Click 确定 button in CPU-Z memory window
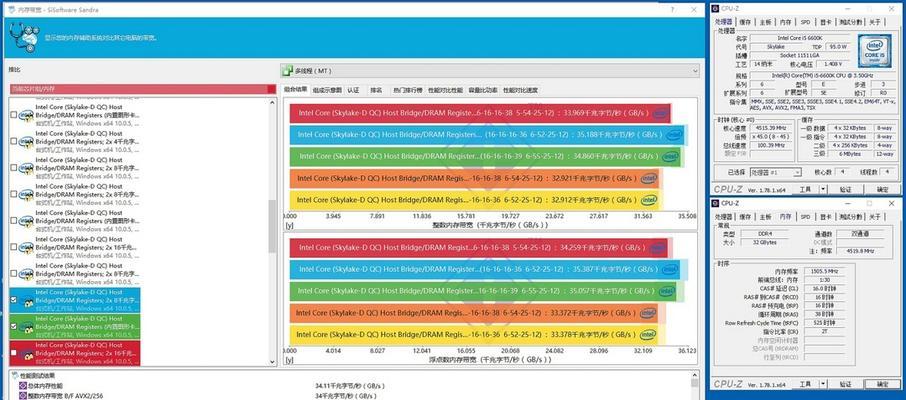The width and height of the screenshot is (906, 400). coord(882,384)
